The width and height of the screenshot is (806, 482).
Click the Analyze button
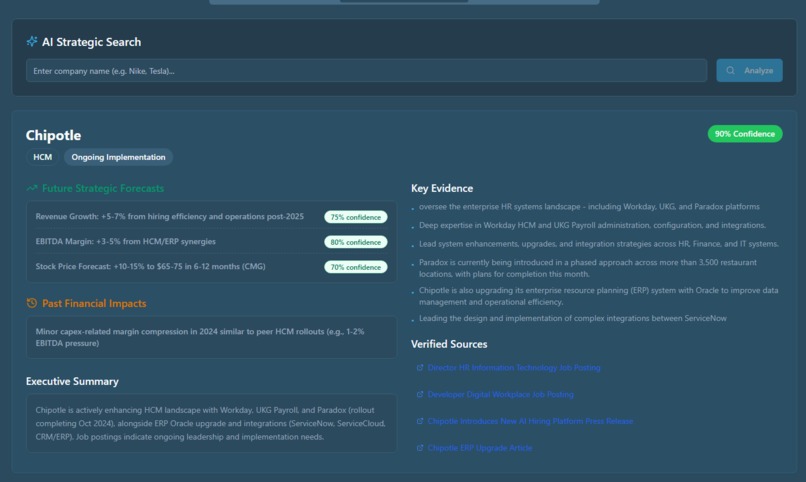[749, 70]
